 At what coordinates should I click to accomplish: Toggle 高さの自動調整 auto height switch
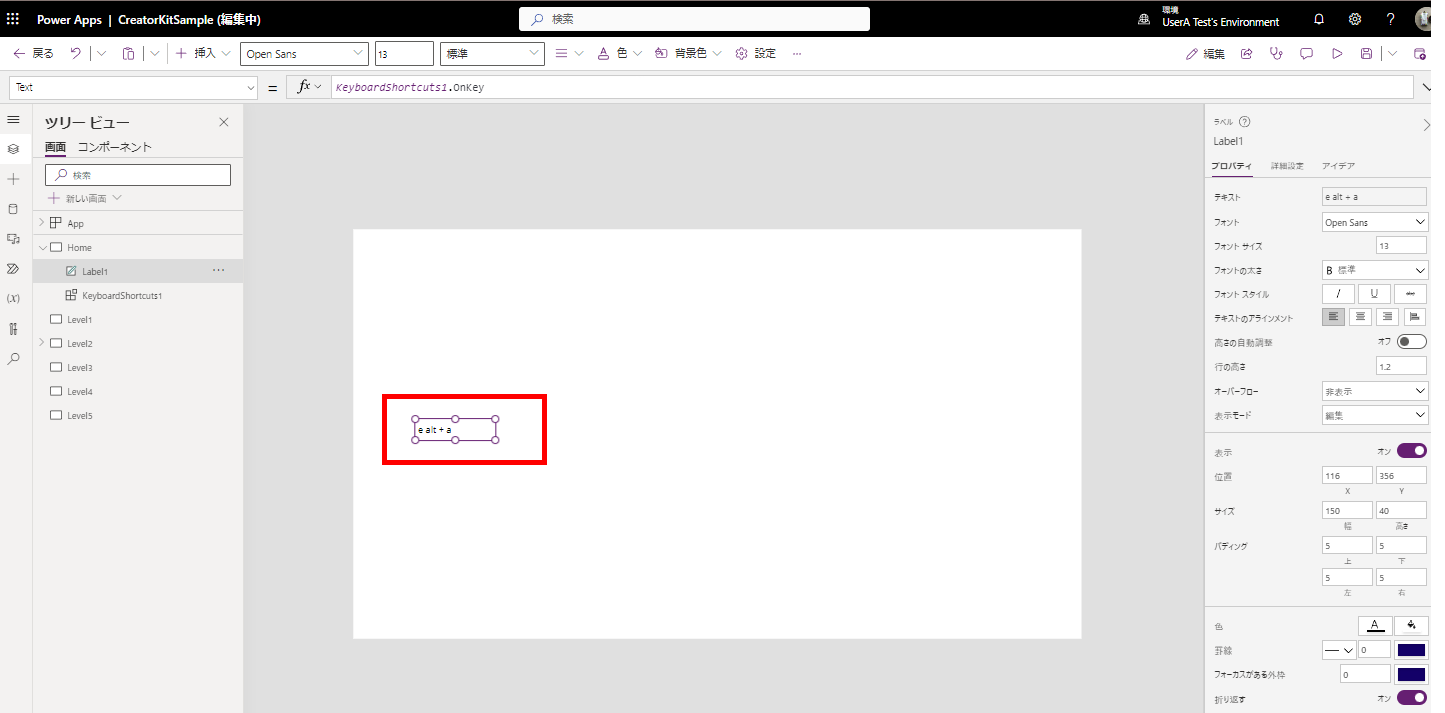point(1411,342)
